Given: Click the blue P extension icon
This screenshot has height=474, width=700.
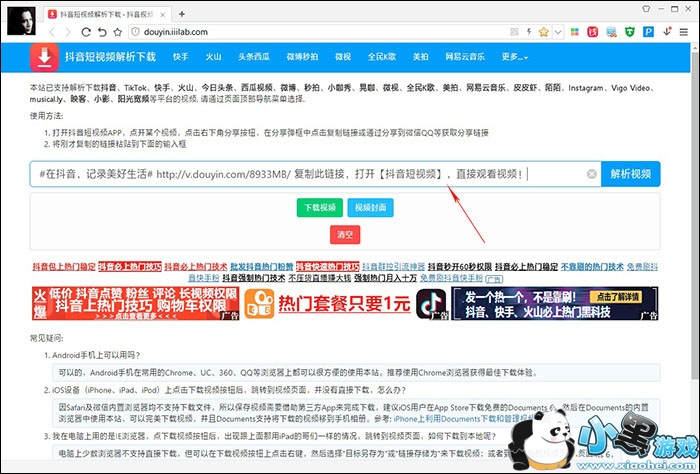Looking at the screenshot, I should coord(648,32).
